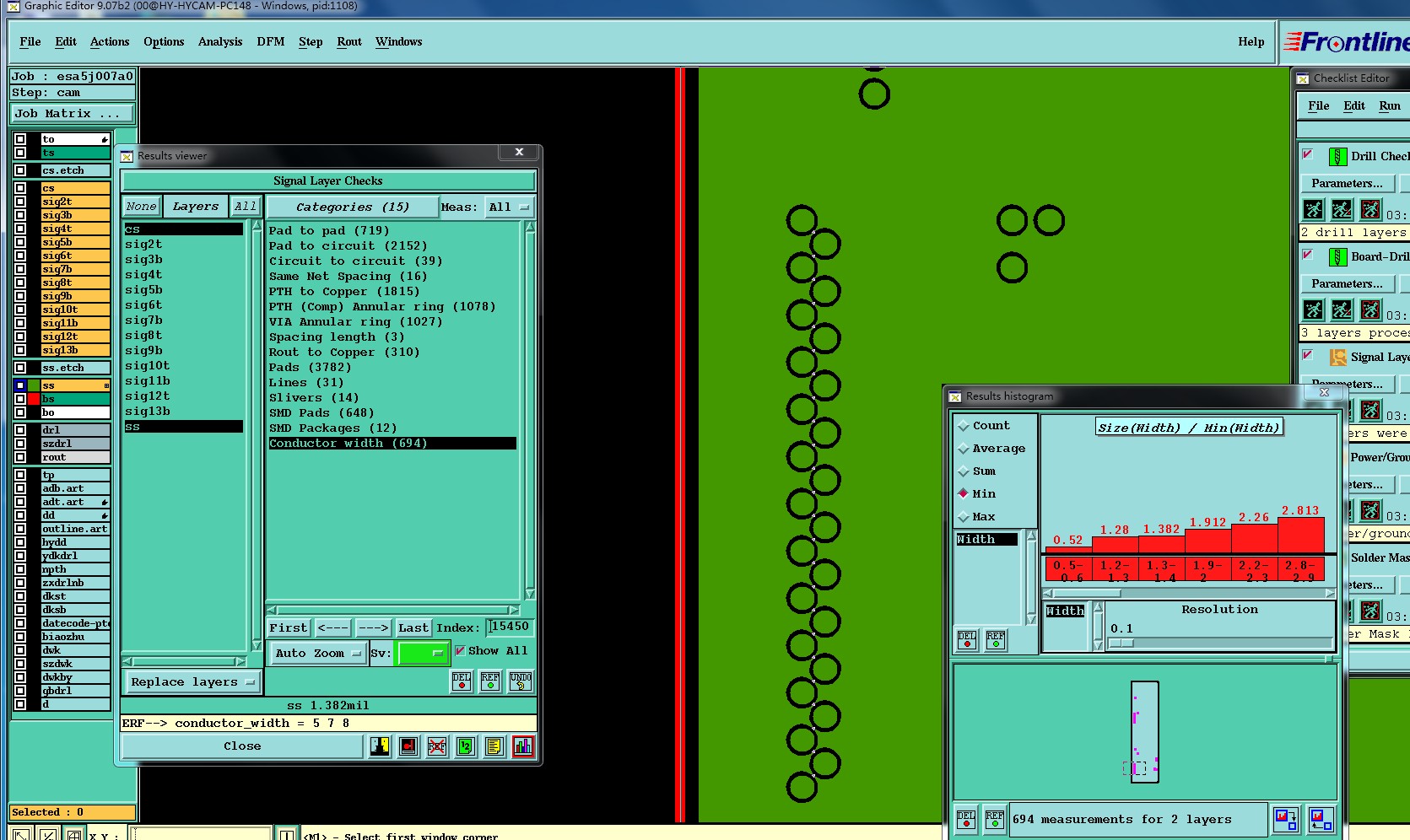
Task: Click down arrow of categories list scrollbar
Action: 530,594
